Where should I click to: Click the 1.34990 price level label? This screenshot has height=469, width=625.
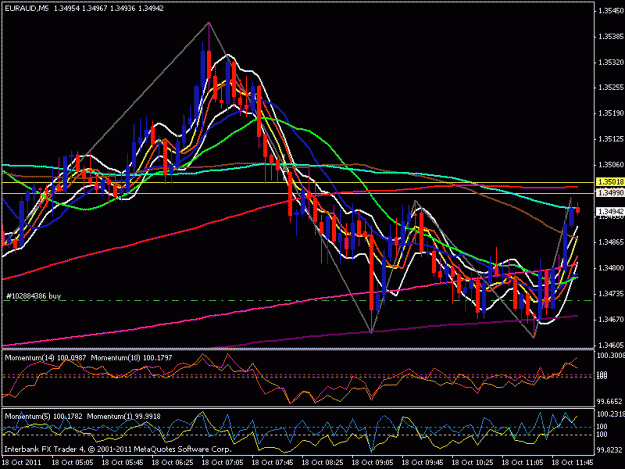click(610, 193)
